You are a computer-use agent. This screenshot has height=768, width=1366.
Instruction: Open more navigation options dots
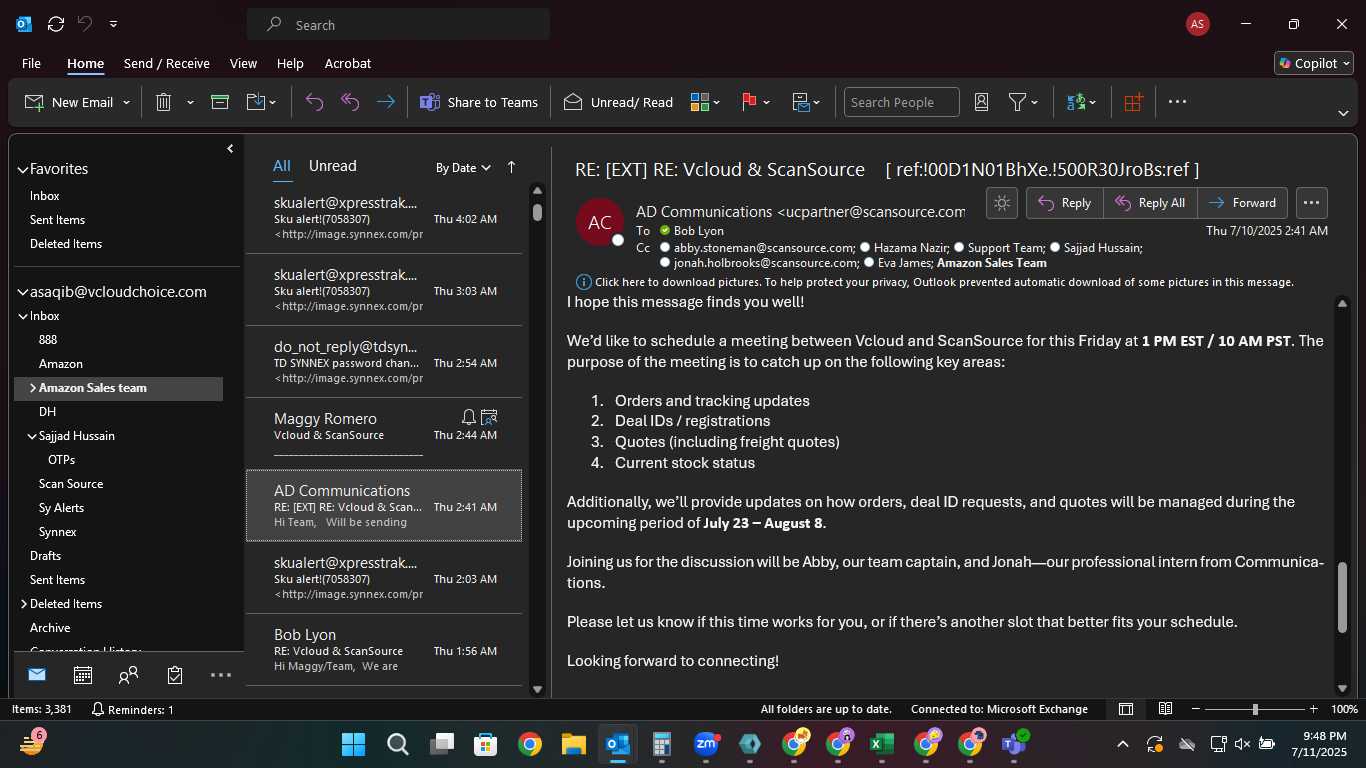pyautogui.click(x=221, y=675)
